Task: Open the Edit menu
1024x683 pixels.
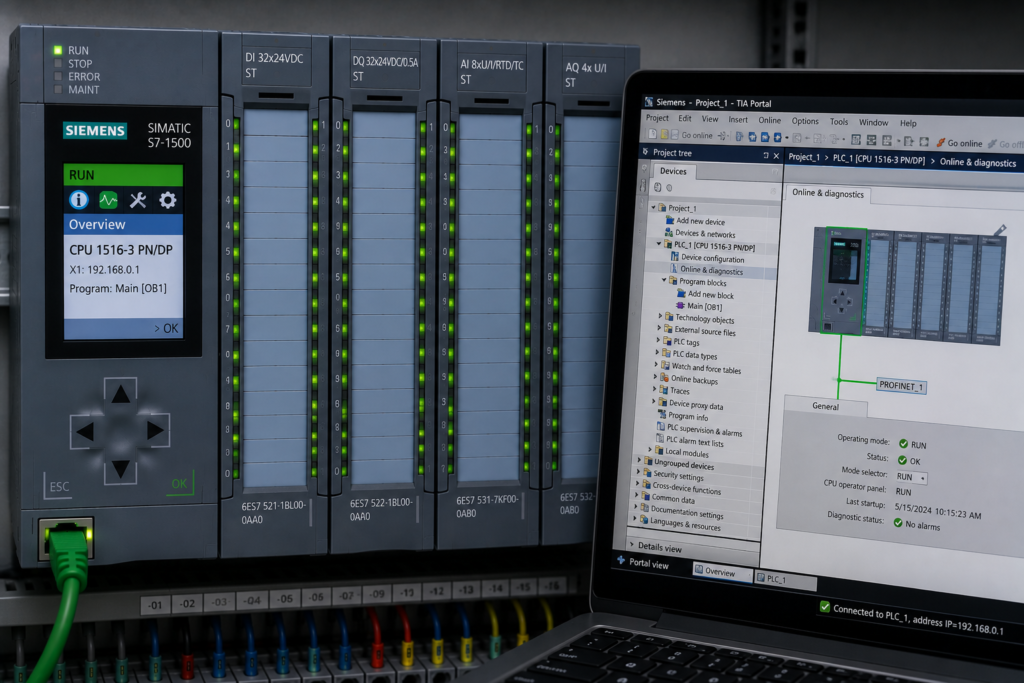Action: coord(684,118)
